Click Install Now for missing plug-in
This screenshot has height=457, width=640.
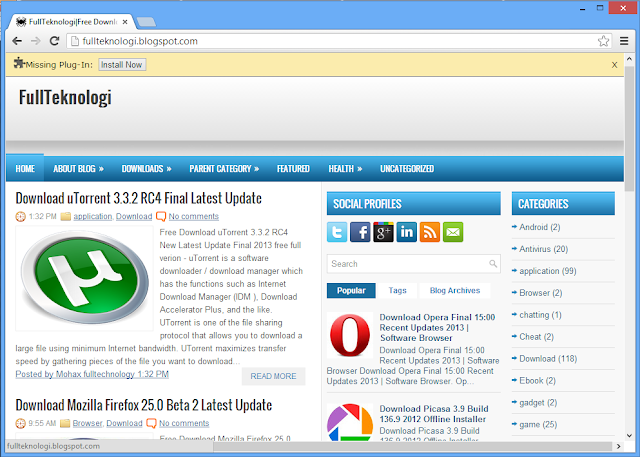122,64
